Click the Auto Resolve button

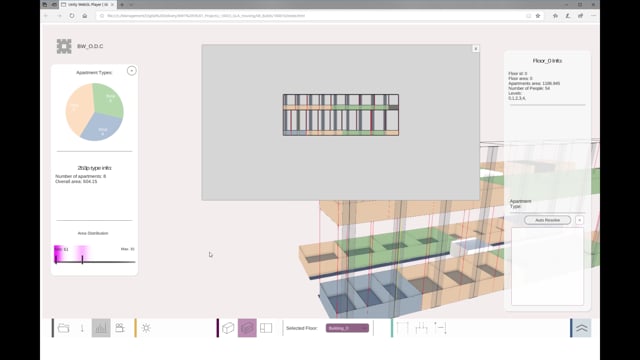547,220
